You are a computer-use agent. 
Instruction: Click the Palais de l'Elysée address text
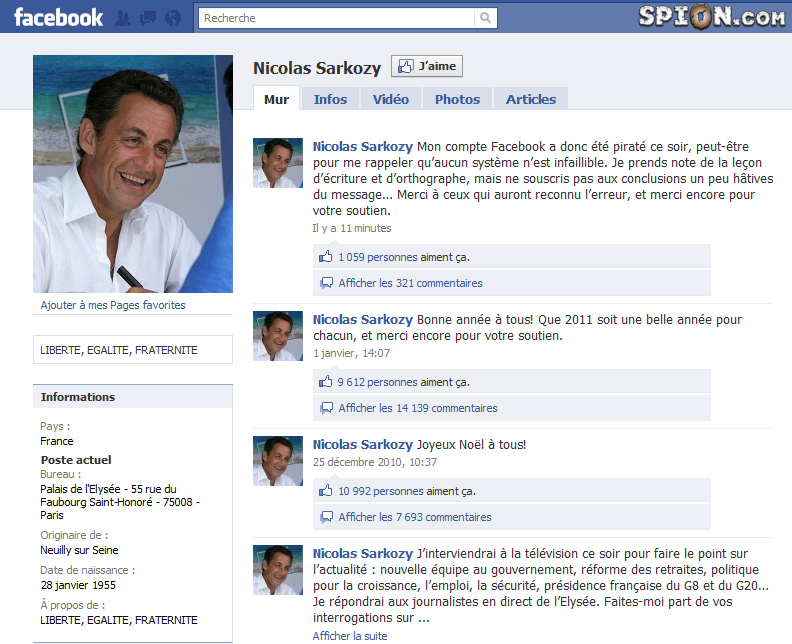pyautogui.click(x=120, y=502)
